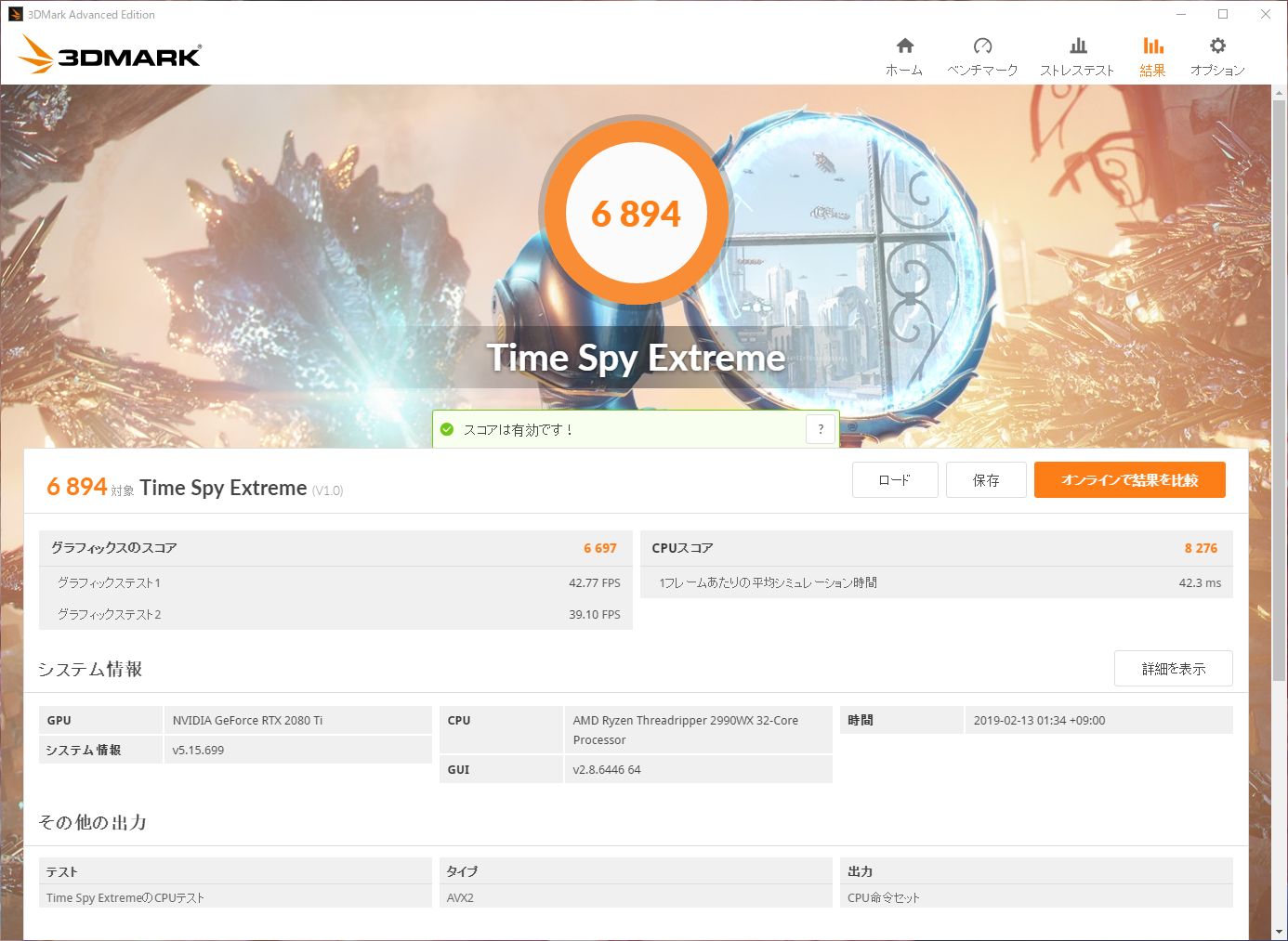Screen dimensions: 1288x941
Task: Open the Benchmarks (ベンチマーク) gauge icon
Action: 982,46
